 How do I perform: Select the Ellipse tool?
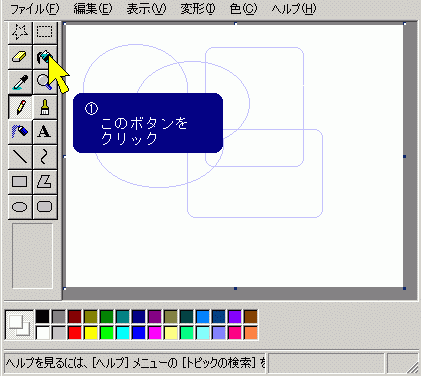click(20, 207)
